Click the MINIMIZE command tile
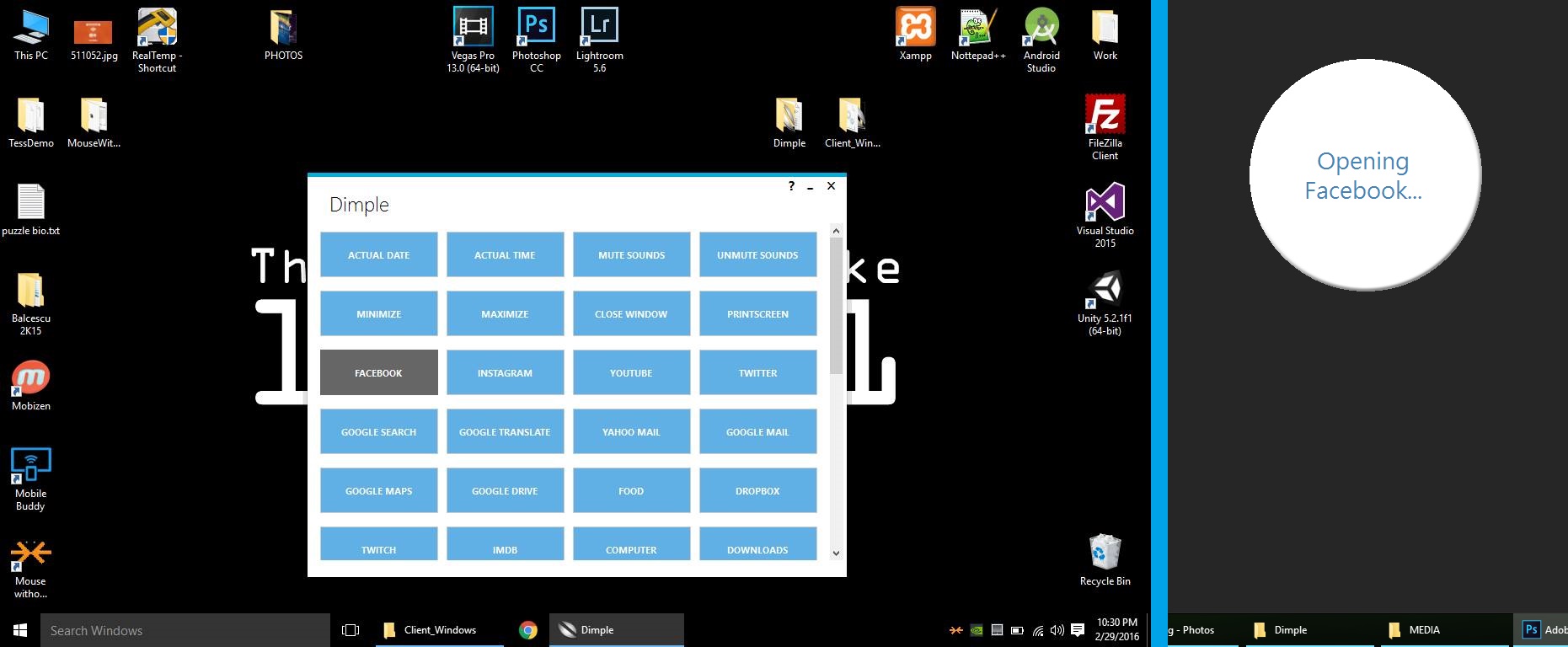Viewport: 1568px width, 647px height. tap(379, 313)
